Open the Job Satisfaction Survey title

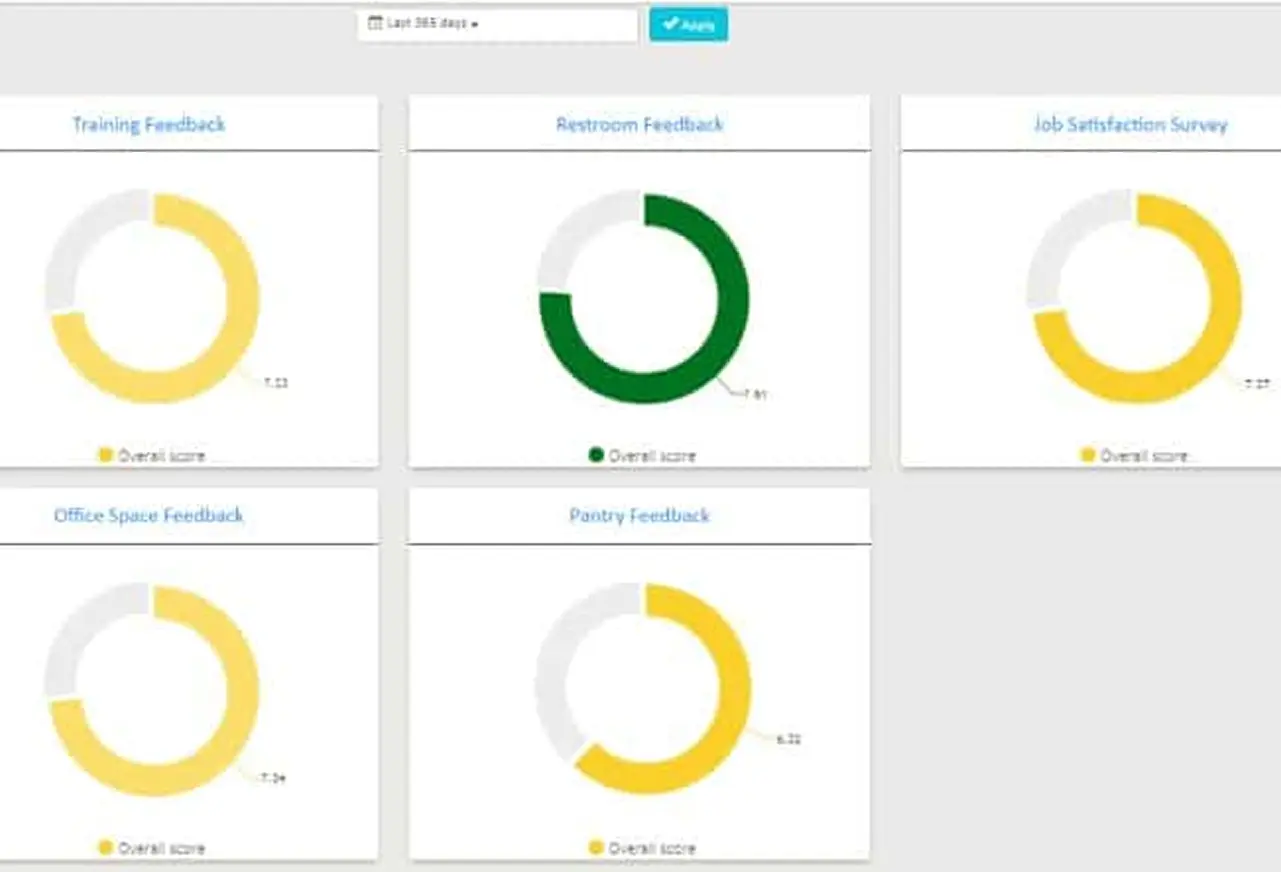tap(1130, 125)
